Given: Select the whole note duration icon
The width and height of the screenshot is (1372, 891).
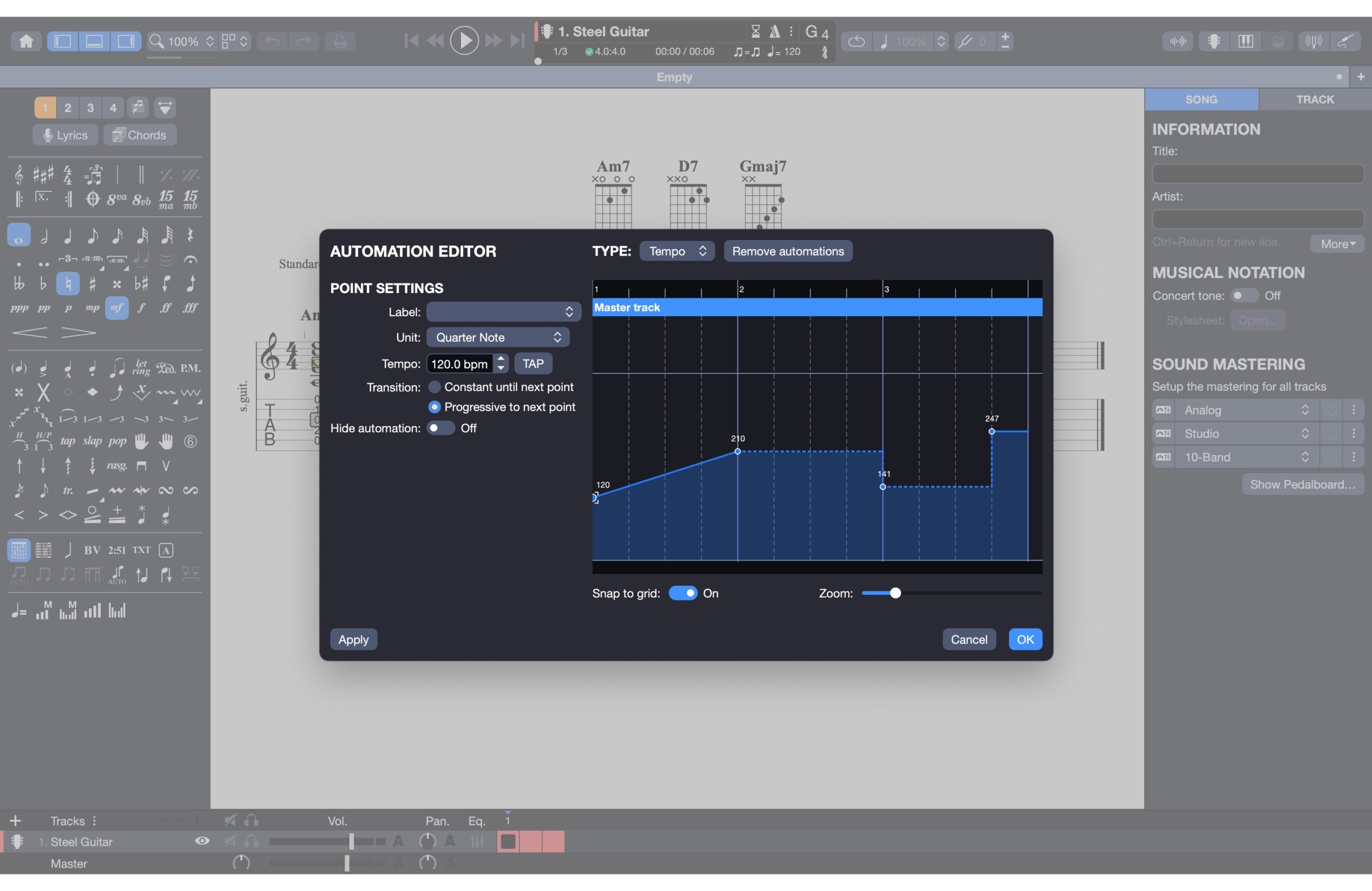Looking at the screenshot, I should pos(18,235).
